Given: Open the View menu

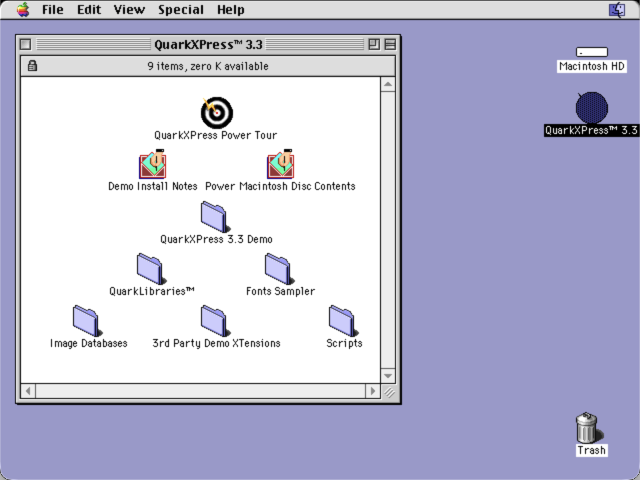Looking at the screenshot, I should tap(129, 9).
